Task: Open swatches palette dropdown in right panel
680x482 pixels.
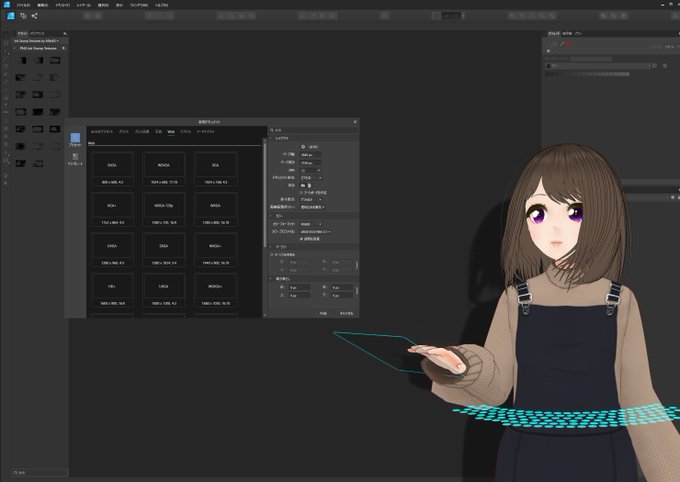Action: pyautogui.click(x=598, y=66)
